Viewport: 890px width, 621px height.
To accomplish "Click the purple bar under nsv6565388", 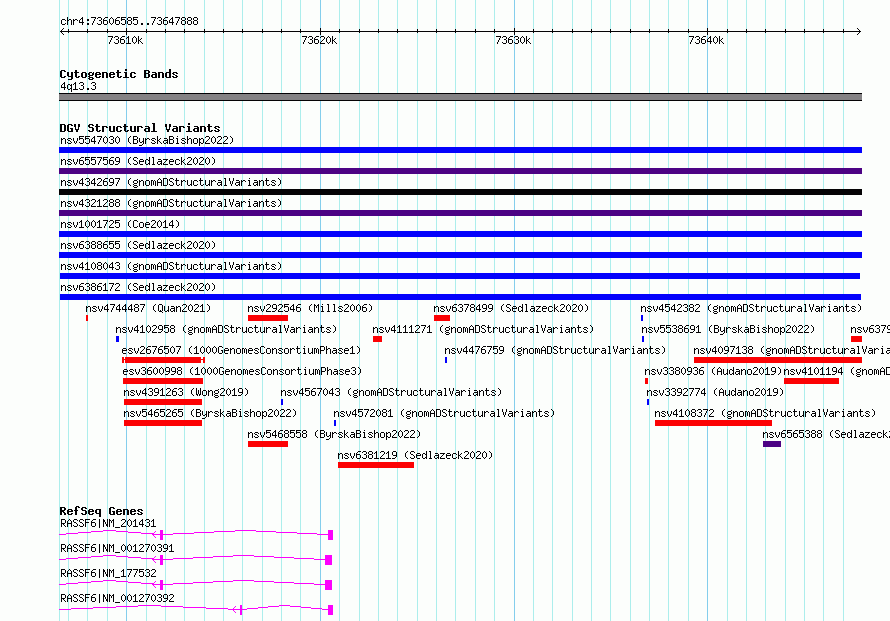I will (x=772, y=444).
